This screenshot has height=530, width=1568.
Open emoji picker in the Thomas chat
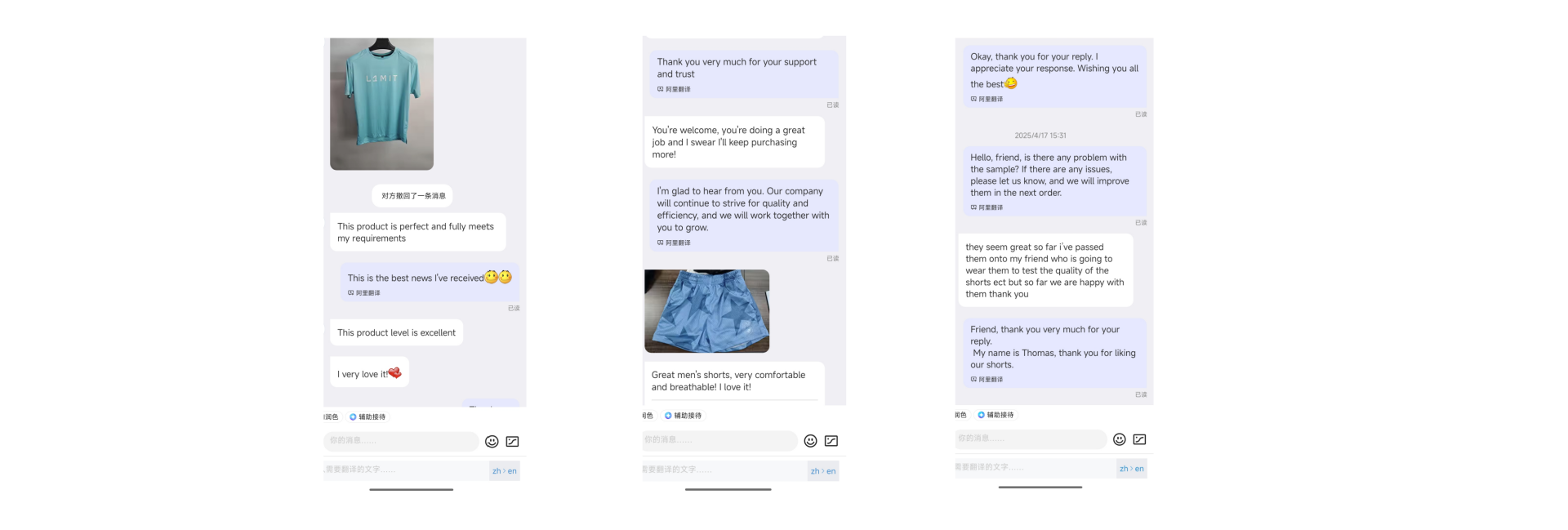point(1120,439)
